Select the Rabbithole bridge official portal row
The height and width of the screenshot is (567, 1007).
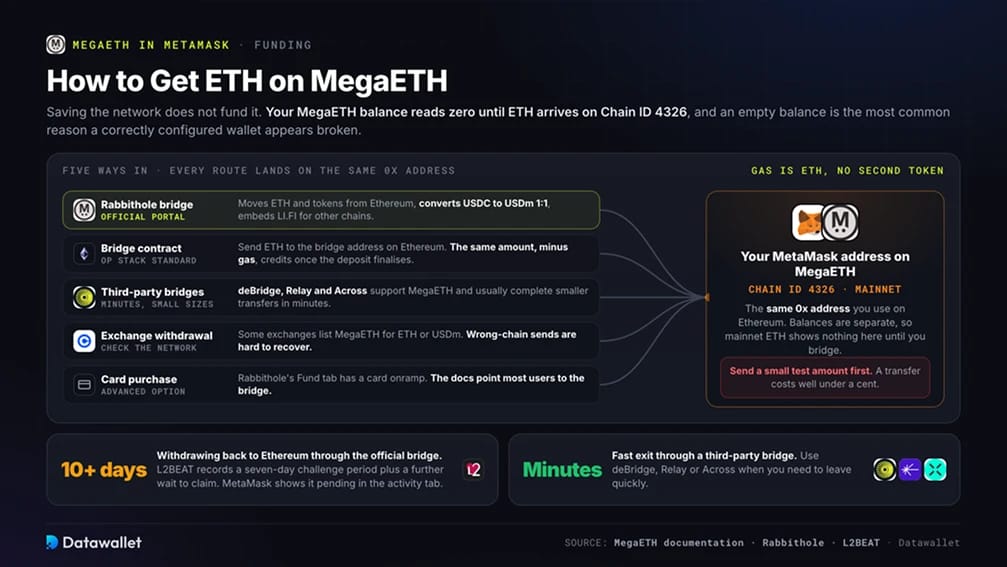coord(331,210)
